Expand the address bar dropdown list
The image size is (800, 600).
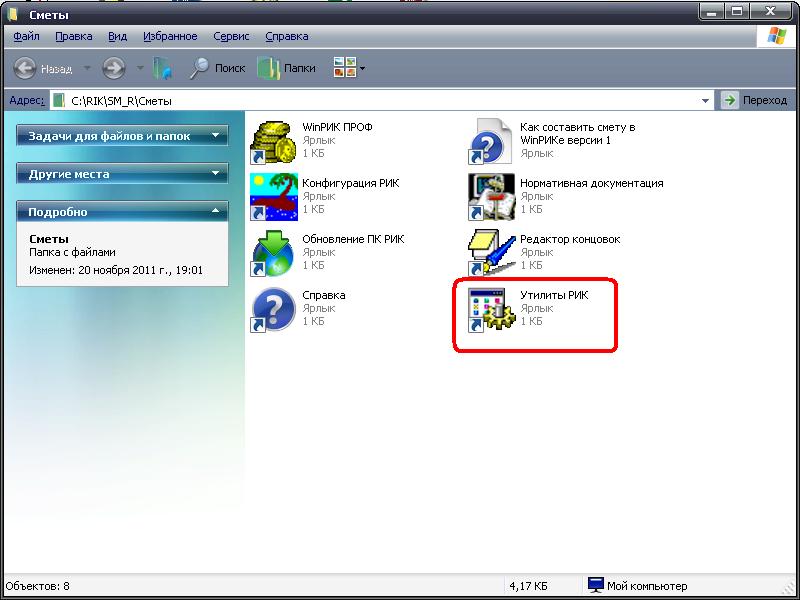tap(705, 101)
